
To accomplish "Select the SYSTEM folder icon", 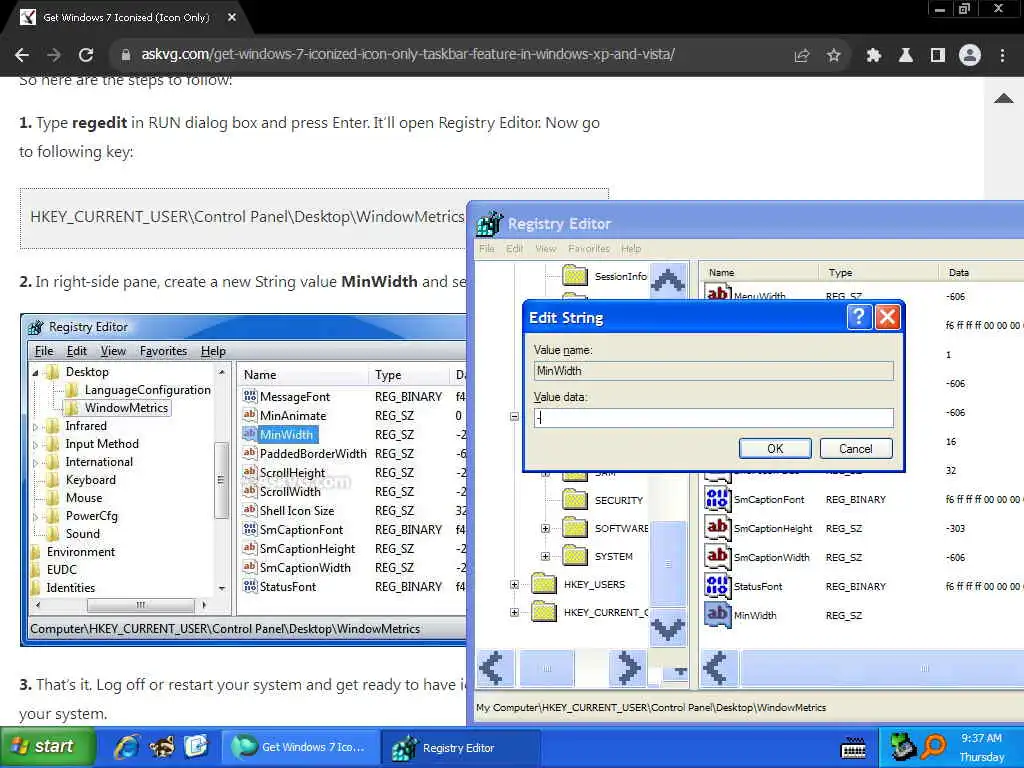I will point(575,556).
